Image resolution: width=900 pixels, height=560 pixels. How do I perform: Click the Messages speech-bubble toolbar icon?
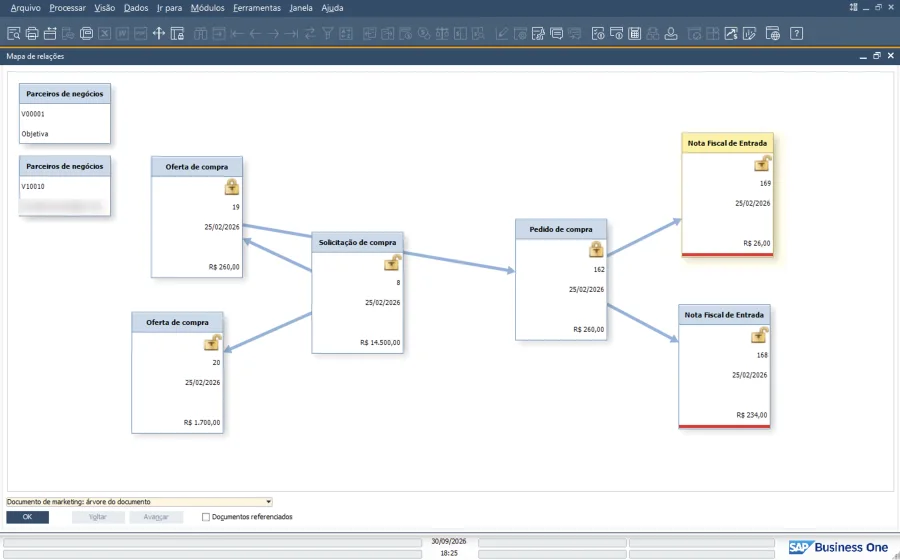556,34
